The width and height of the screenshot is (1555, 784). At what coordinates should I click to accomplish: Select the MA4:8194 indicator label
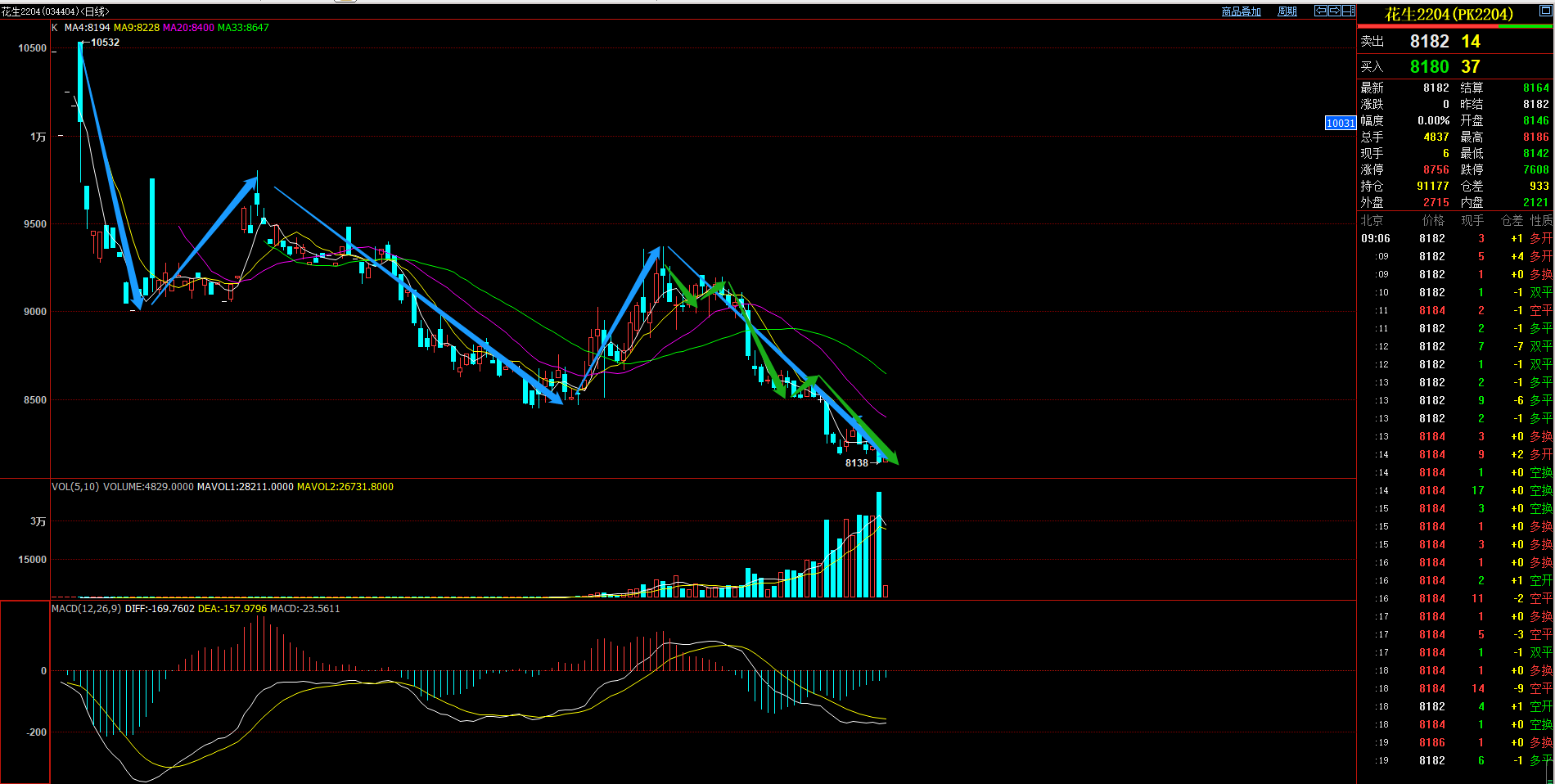point(87,27)
